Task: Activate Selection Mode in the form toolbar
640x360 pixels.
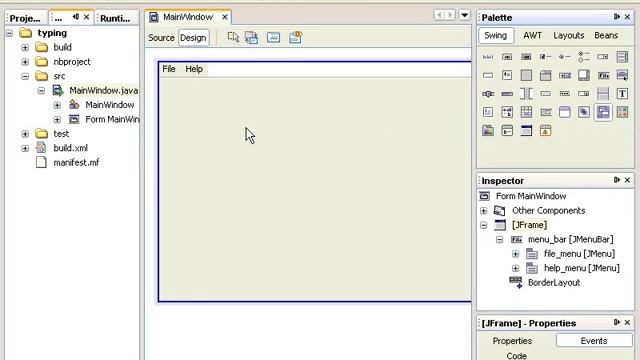Action: tap(233, 37)
